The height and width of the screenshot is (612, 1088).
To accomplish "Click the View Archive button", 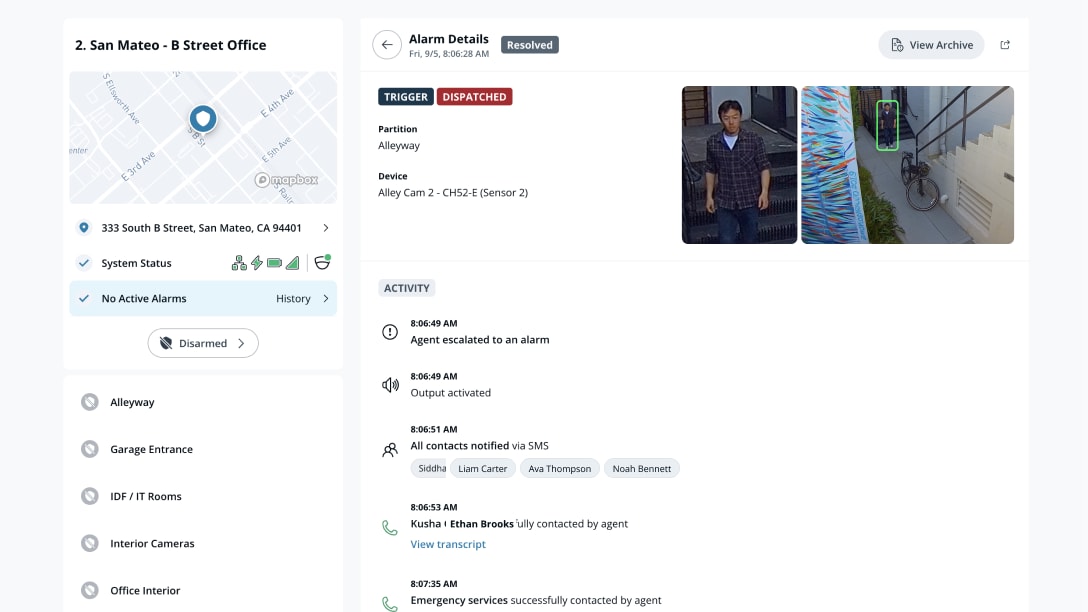I will [931, 45].
